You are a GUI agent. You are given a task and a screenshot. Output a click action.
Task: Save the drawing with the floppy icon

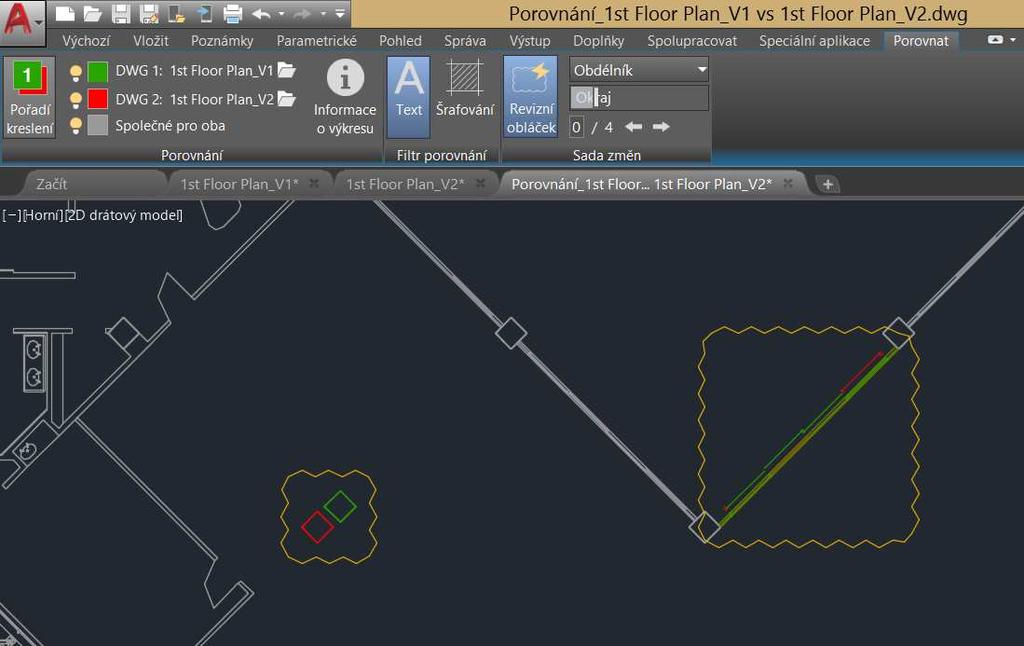(121, 14)
